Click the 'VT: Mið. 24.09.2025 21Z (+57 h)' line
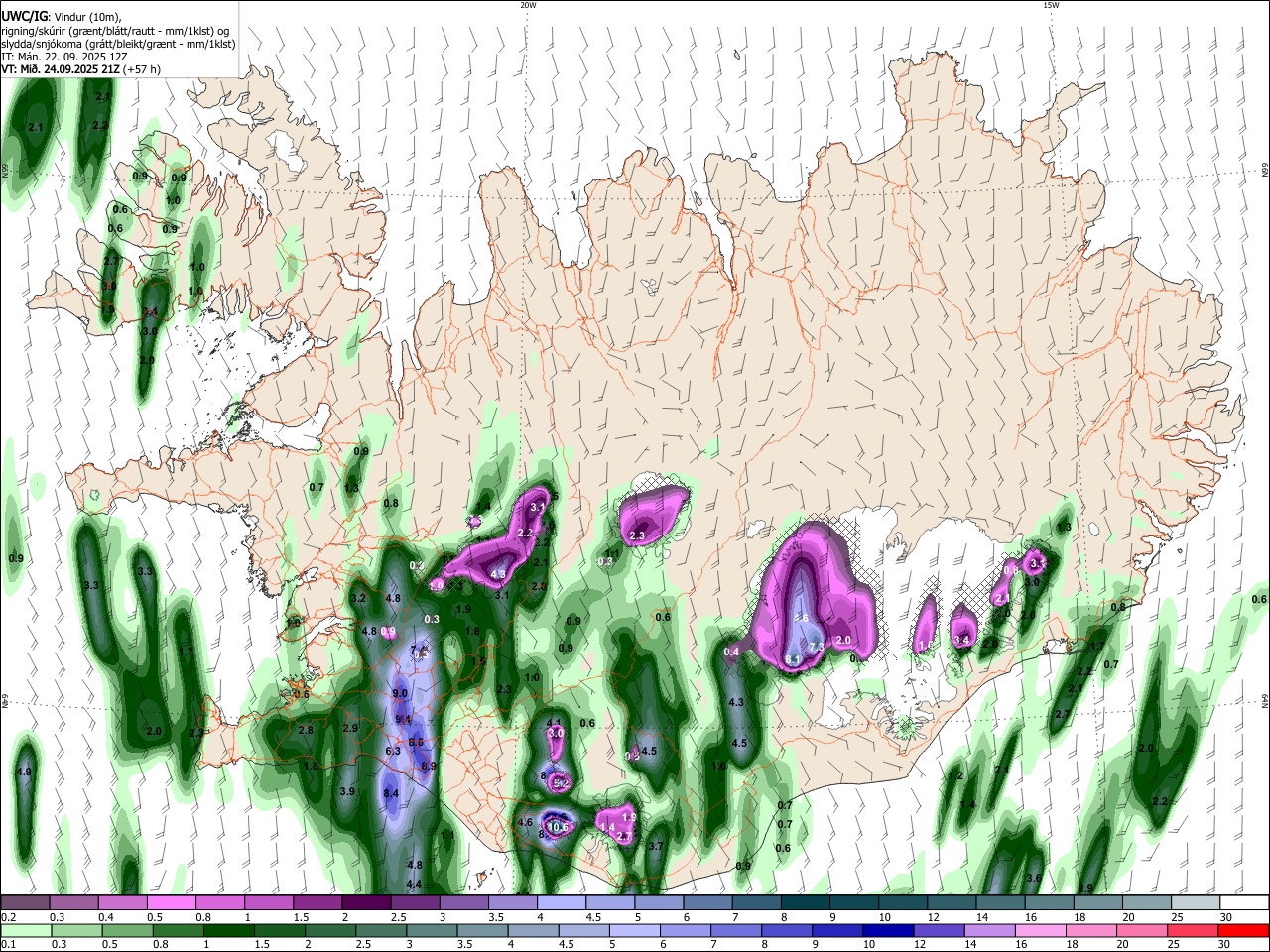The image size is (1270, 952). click(x=81, y=69)
